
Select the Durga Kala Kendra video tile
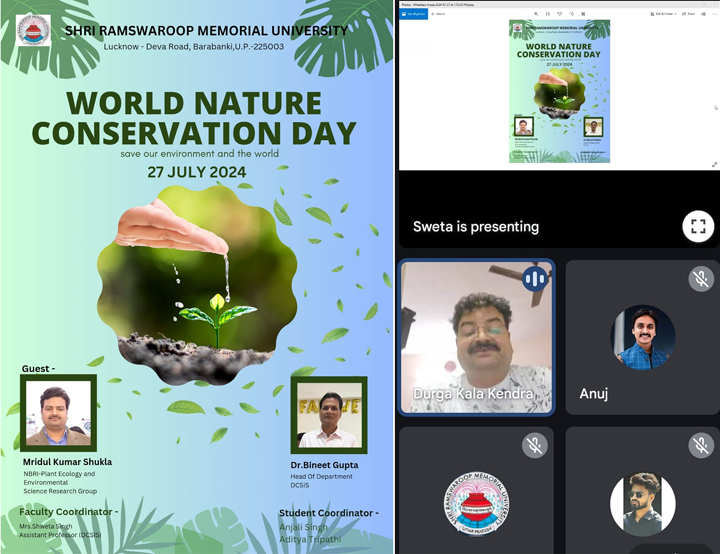(x=475, y=337)
